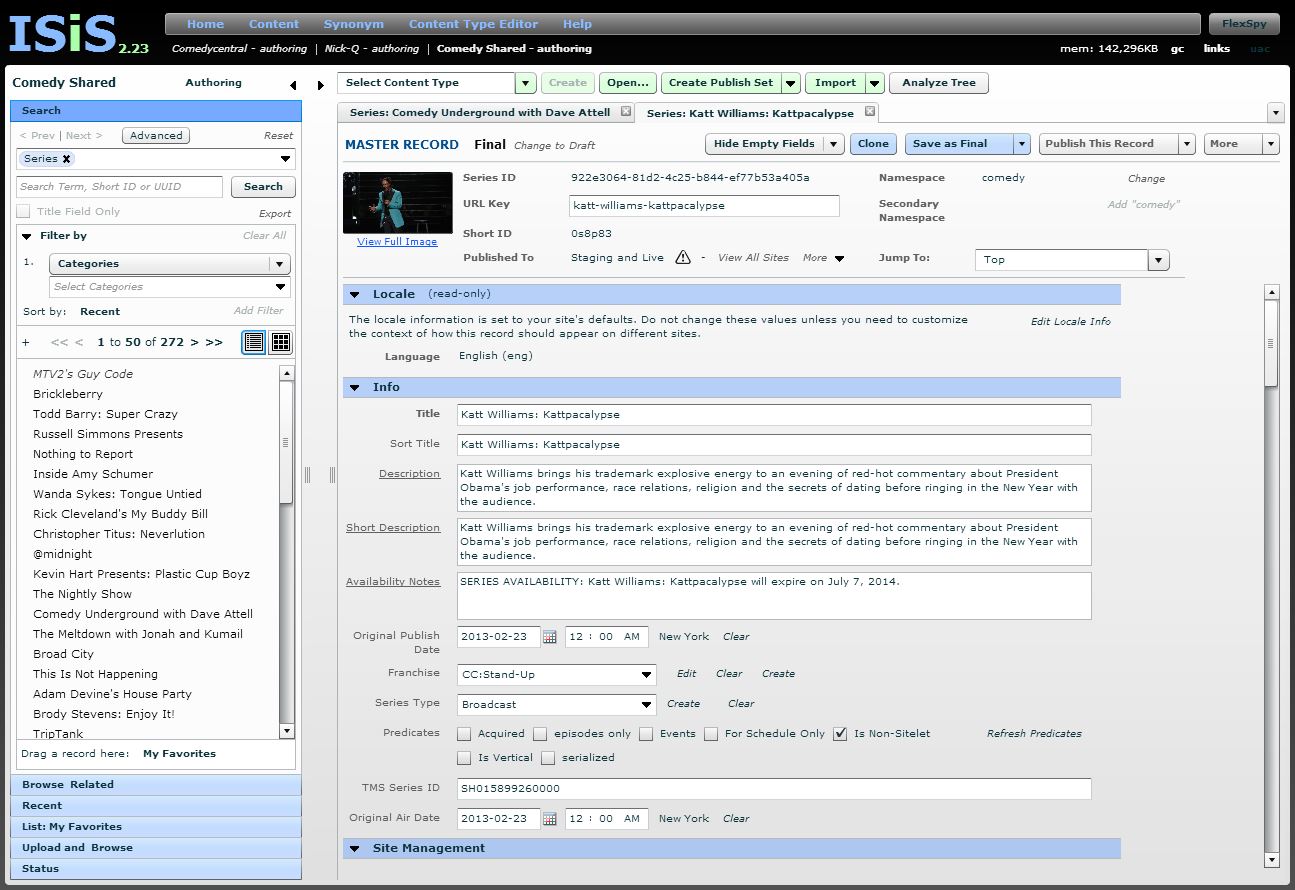The image size is (1295, 890).
Task: Open the Content Type Editor menu
Action: (x=473, y=24)
